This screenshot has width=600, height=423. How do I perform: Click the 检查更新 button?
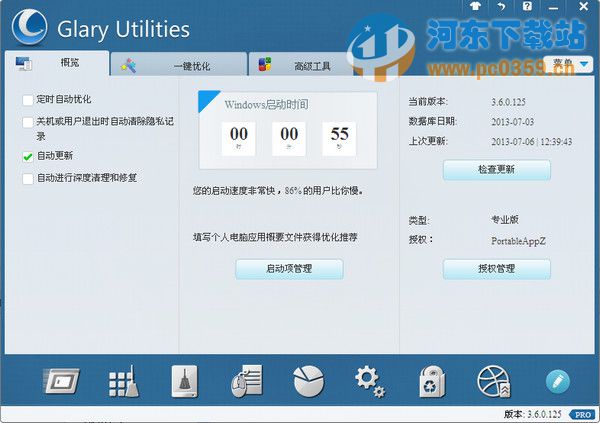coord(497,170)
